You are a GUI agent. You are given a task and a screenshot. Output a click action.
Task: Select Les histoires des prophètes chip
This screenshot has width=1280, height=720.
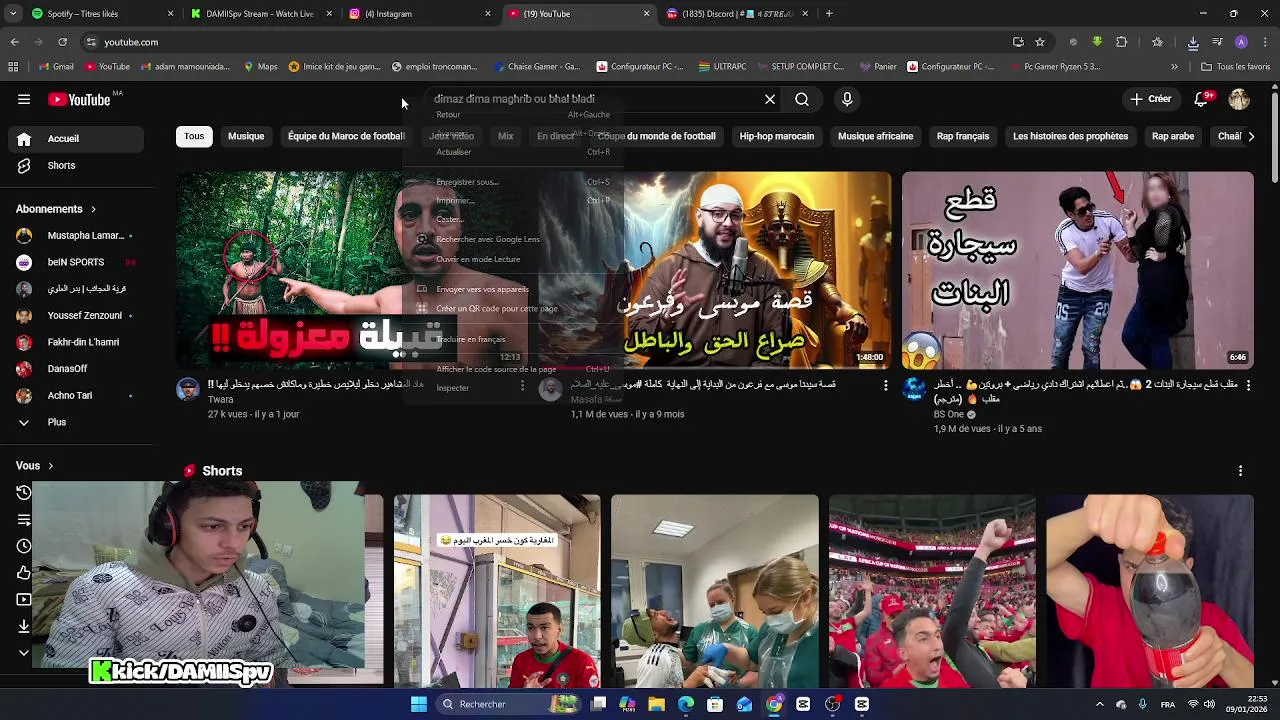pos(1070,136)
